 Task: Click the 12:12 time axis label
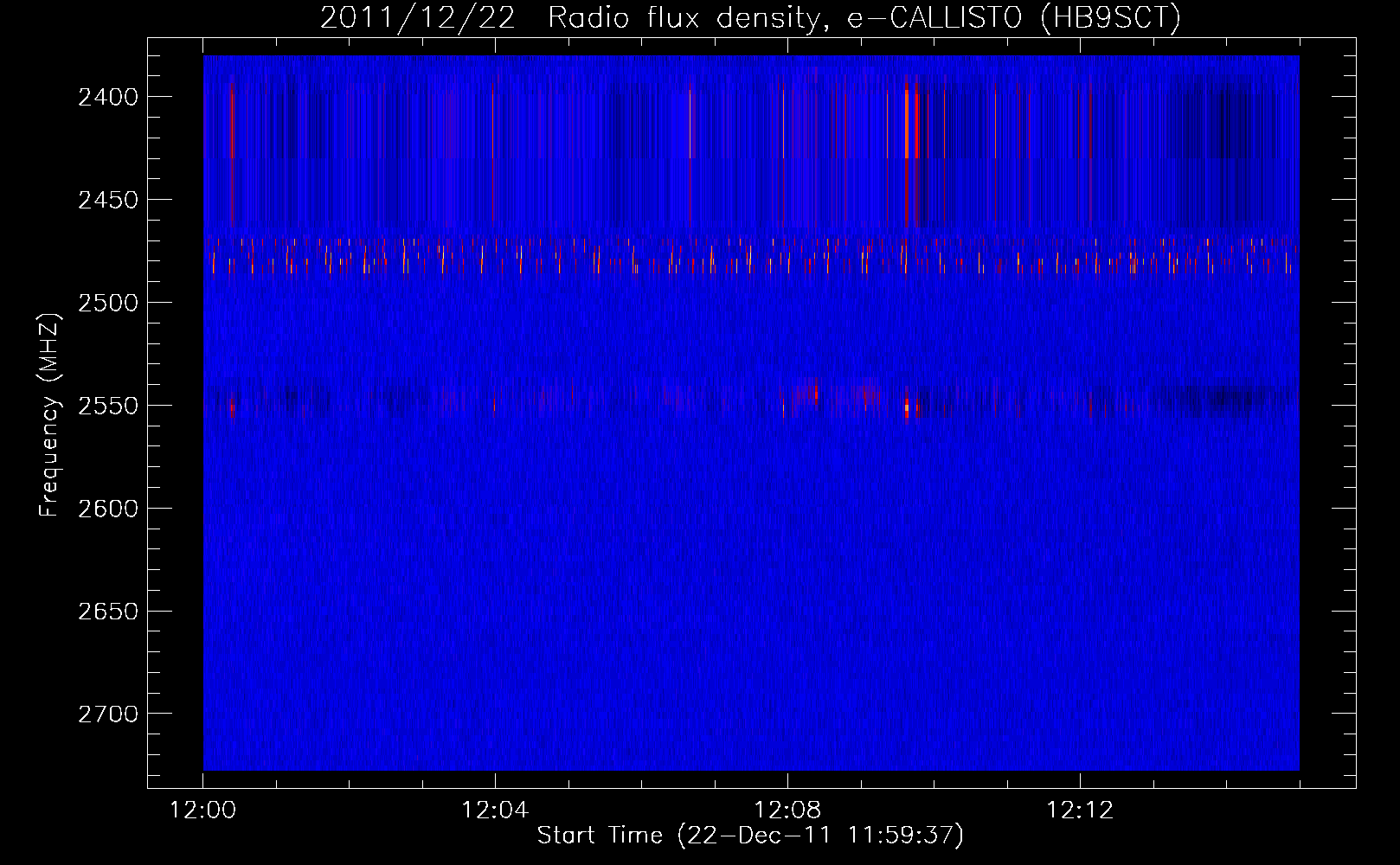1080,811
